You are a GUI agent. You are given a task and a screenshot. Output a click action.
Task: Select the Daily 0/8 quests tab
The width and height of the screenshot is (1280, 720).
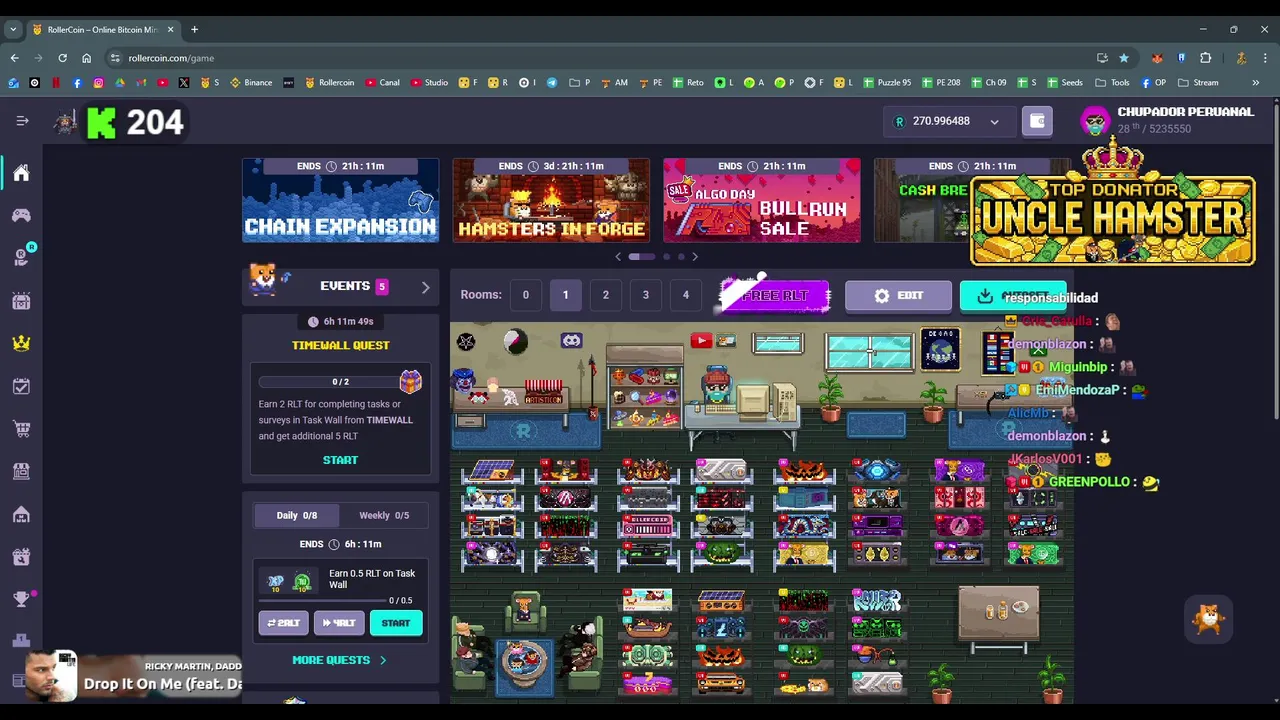tap(296, 515)
